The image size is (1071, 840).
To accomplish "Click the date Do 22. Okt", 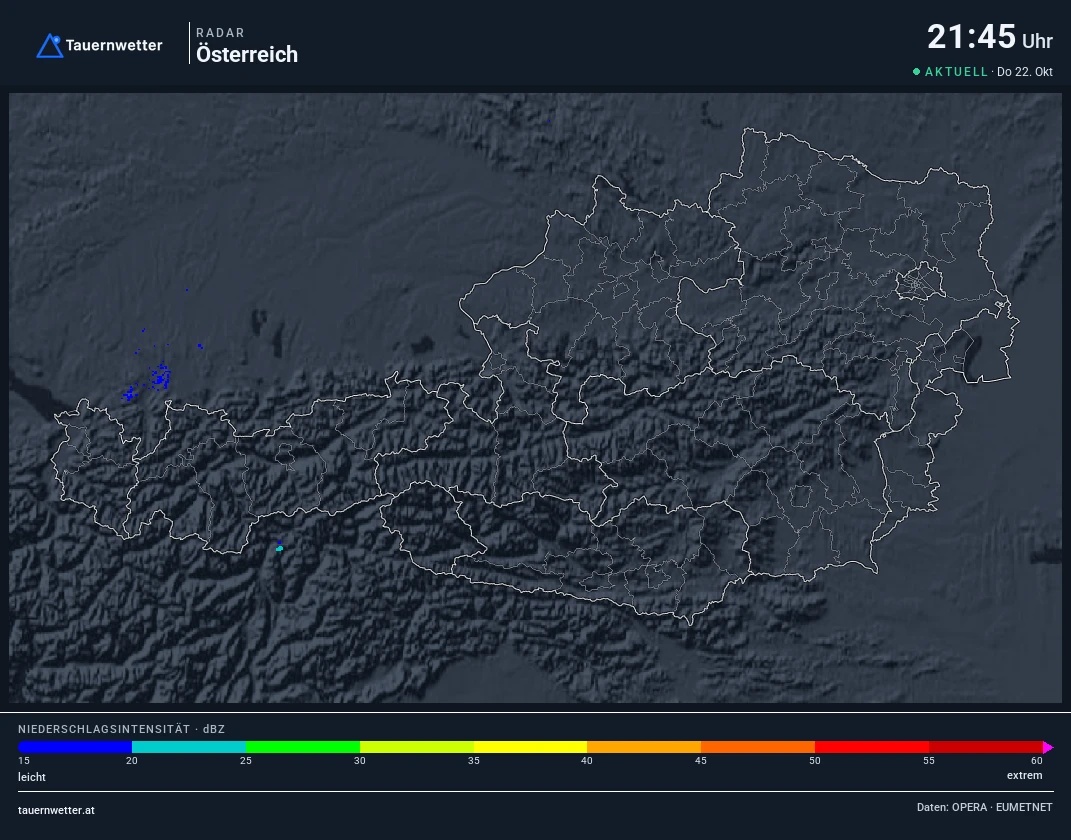I will 1025,72.
